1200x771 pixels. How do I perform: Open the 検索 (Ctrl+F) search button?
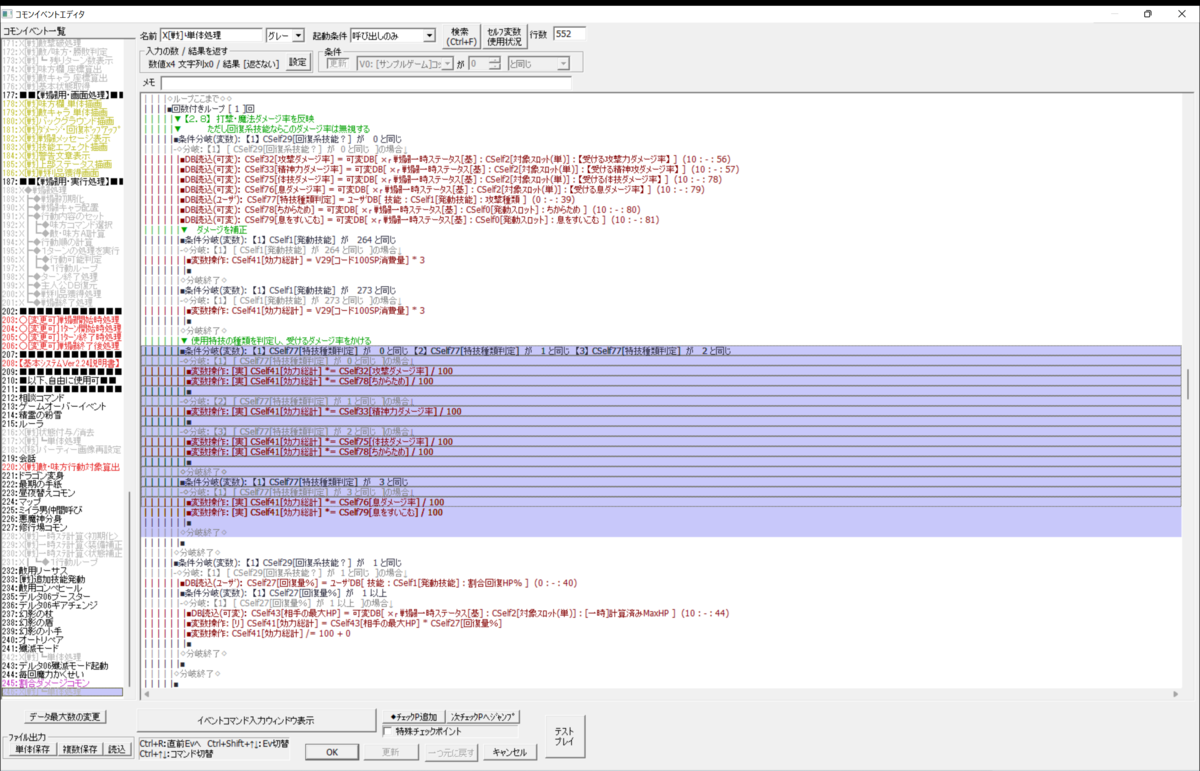tap(460, 36)
